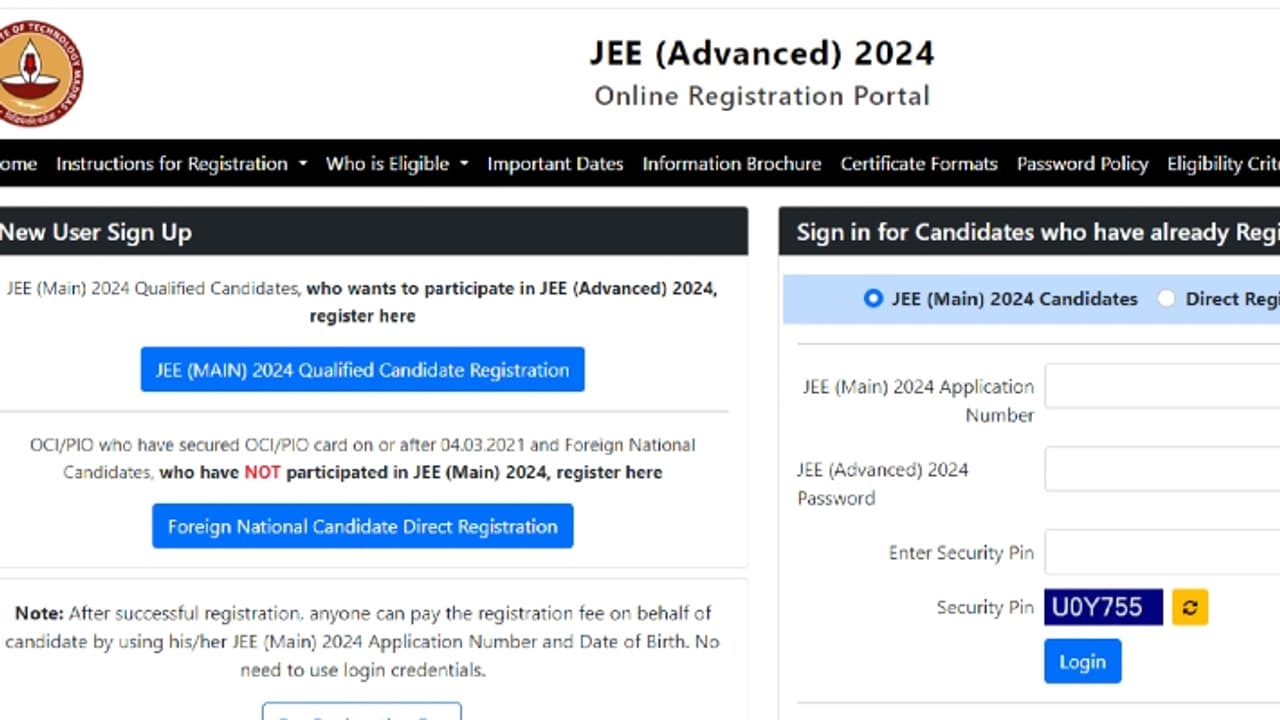Image resolution: width=1280 pixels, height=720 pixels.
Task: Click the JEE (Advanced) 2024 Password field
Action: [x=1162, y=469]
